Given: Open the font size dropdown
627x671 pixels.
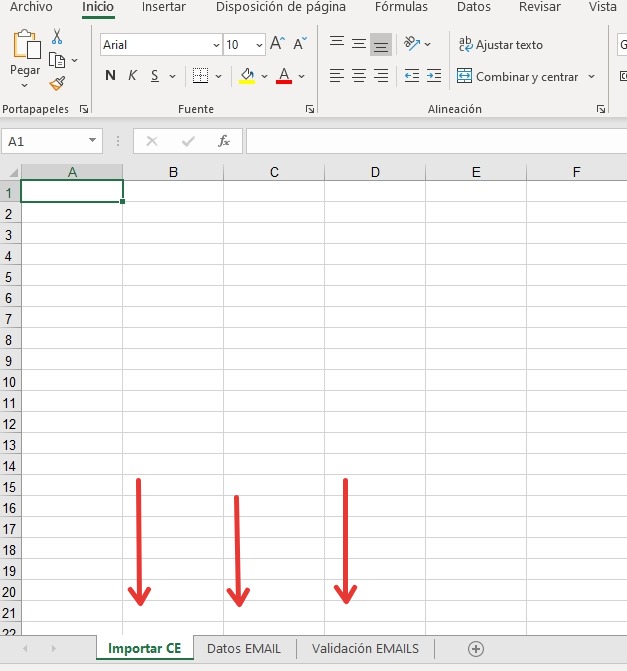Looking at the screenshot, I should [259, 45].
